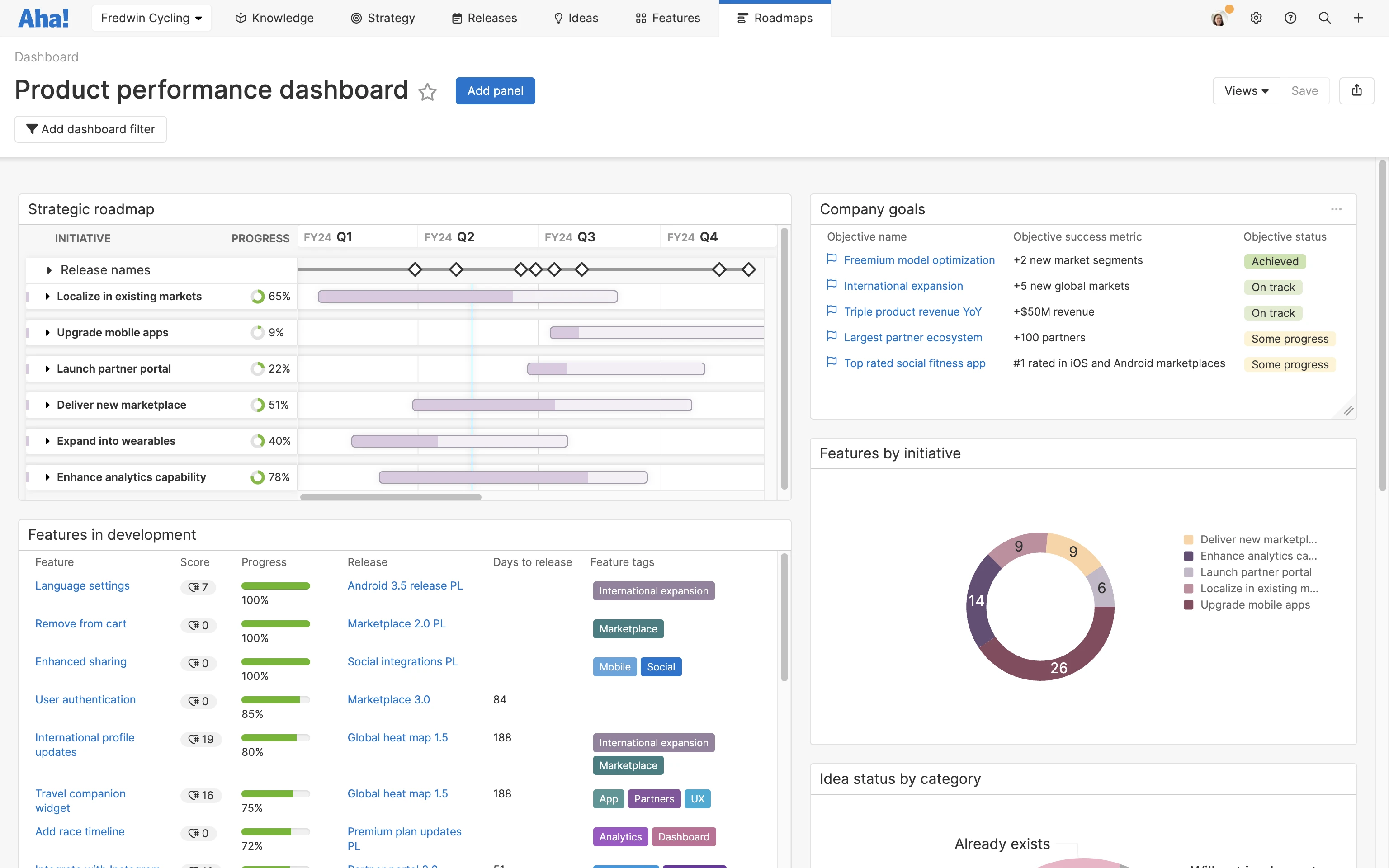Click the search magnifier icon
The image size is (1389, 868).
pos(1325,18)
